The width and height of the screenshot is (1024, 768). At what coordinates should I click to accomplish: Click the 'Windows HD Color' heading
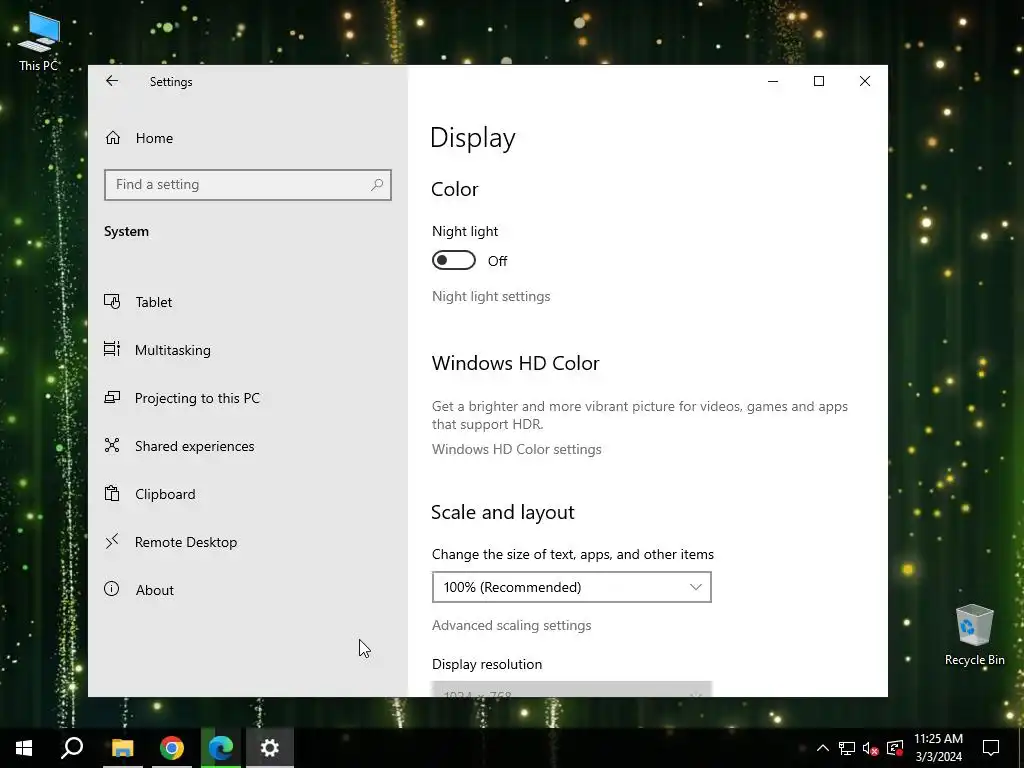tap(515, 363)
